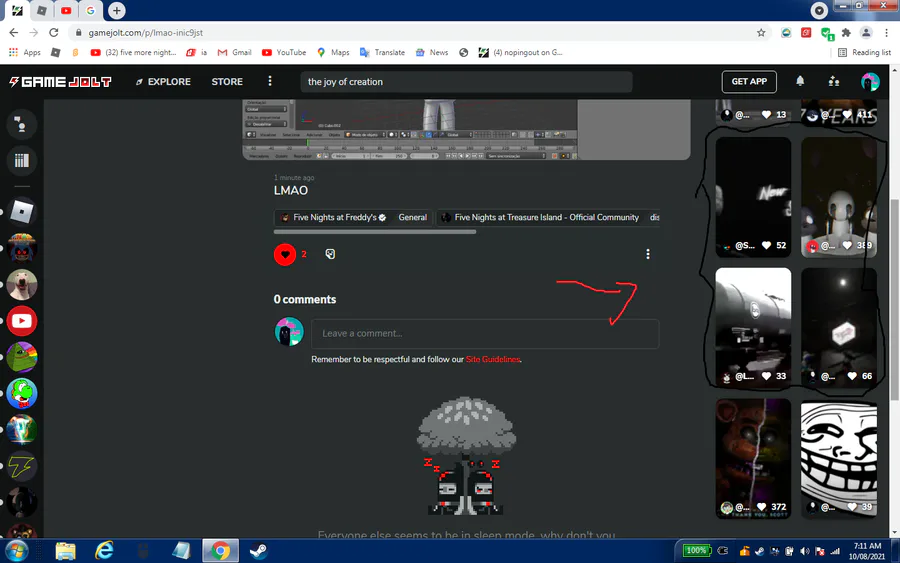Open the user avatar menu in top bar
This screenshot has width=900, height=563.
pyautogui.click(x=870, y=81)
